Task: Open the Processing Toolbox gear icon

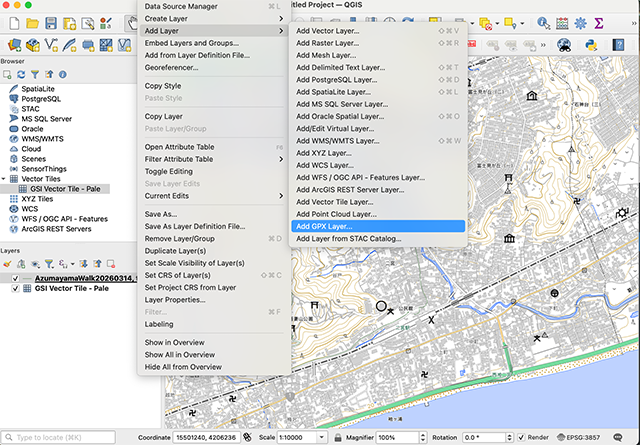Action: point(580,23)
